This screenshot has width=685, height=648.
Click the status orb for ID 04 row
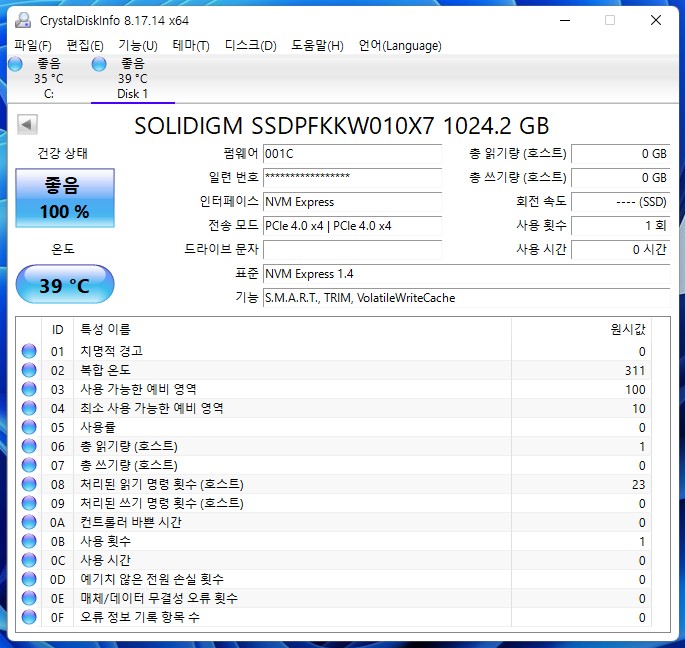pos(29,408)
